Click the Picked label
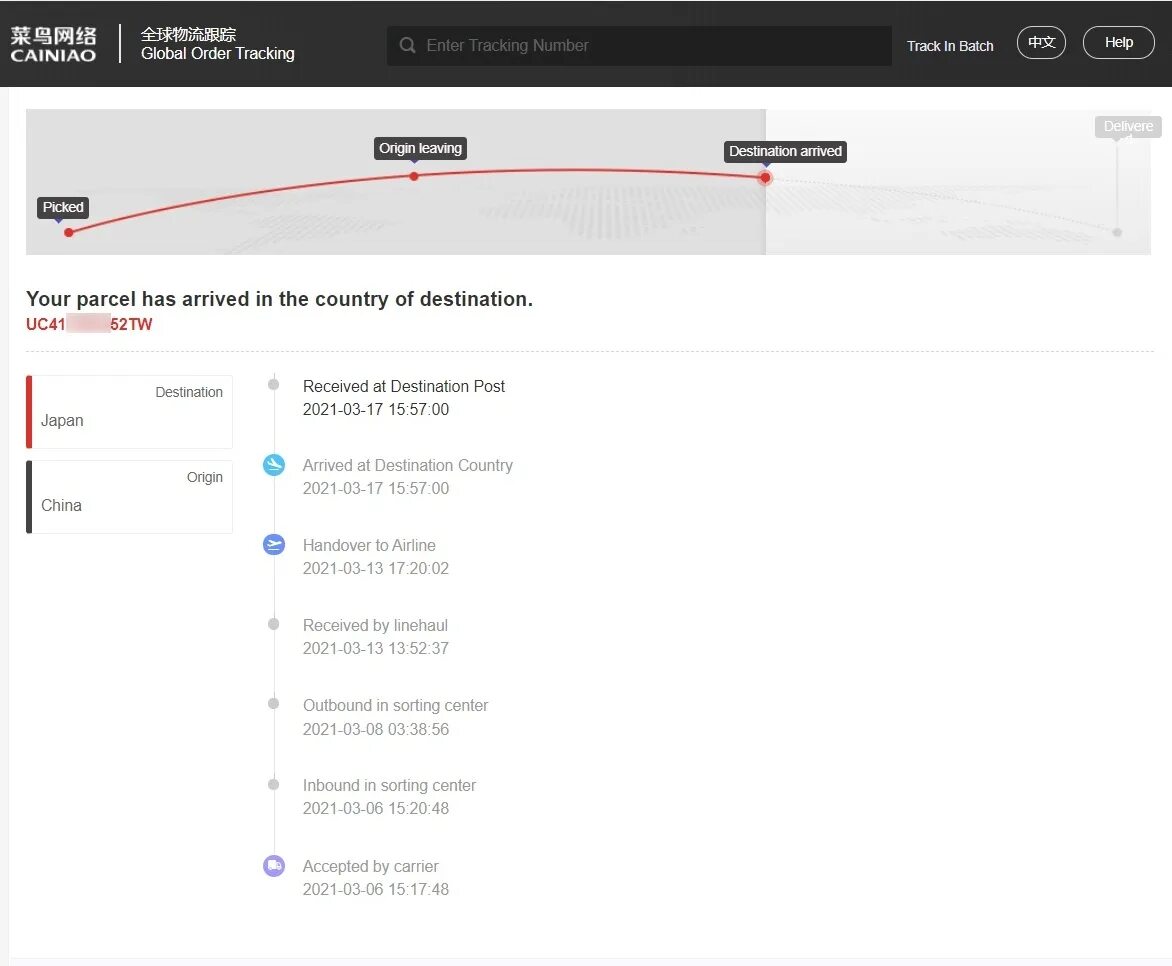The image size is (1172, 966). click(x=63, y=207)
